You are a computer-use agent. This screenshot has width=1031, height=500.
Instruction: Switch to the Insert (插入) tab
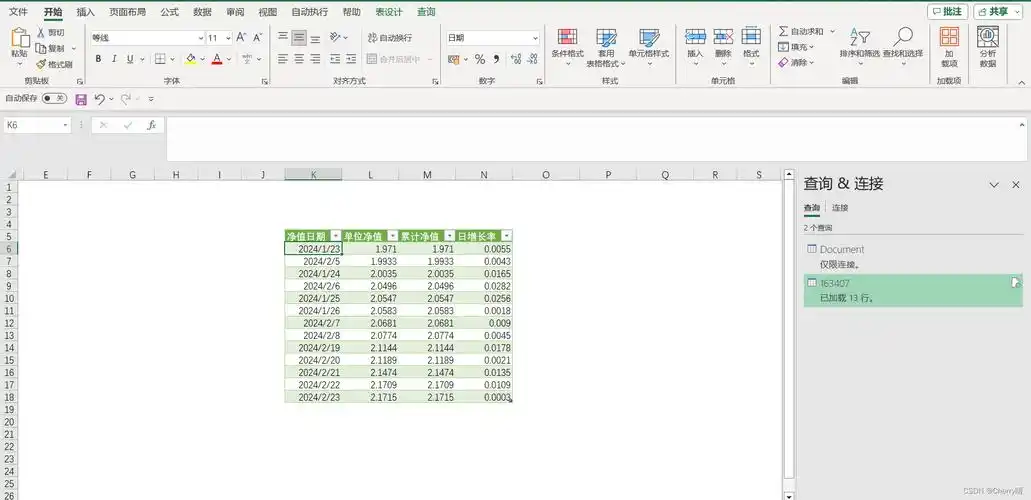[x=85, y=12]
